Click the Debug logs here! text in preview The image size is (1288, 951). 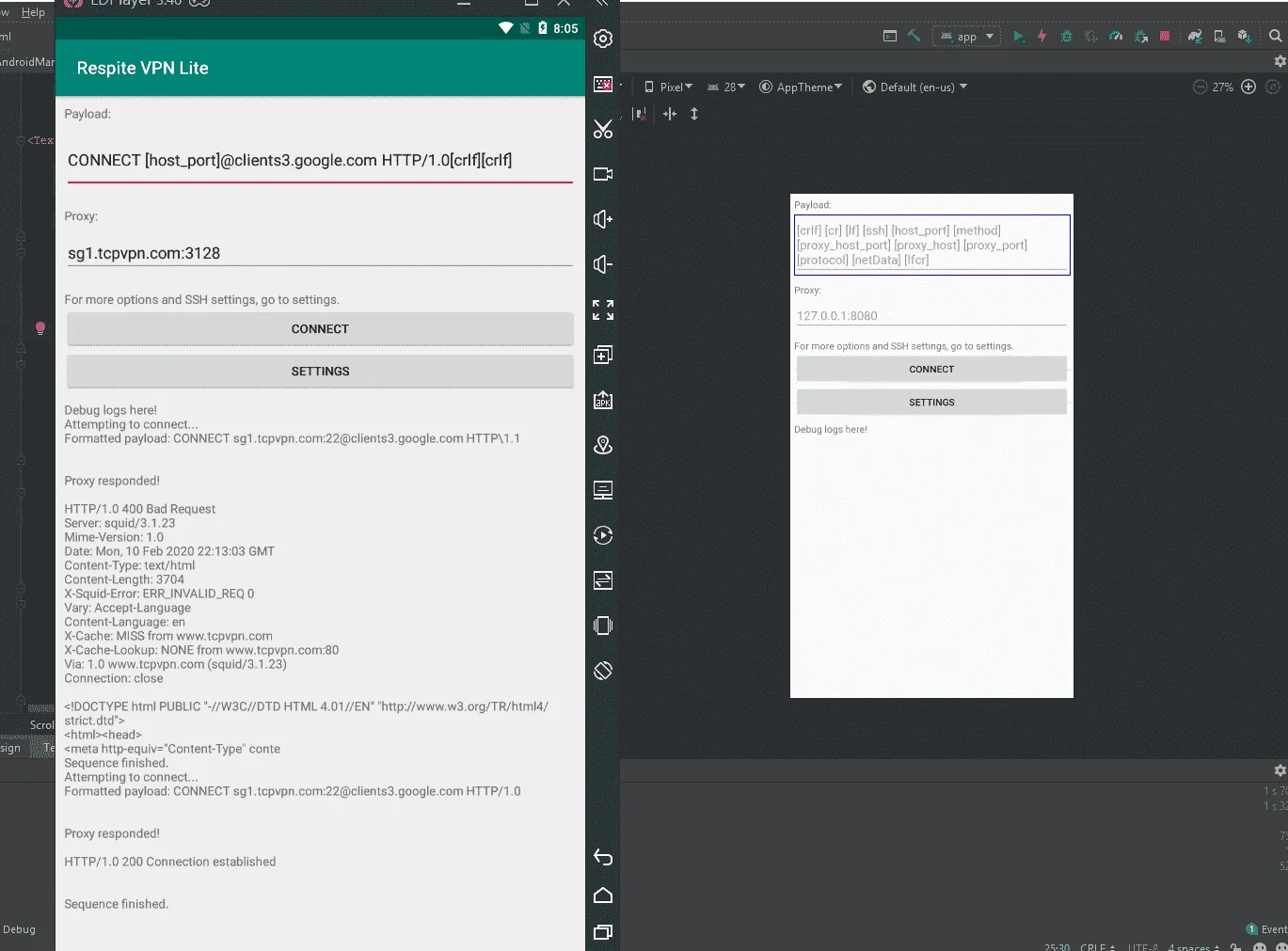(831, 430)
